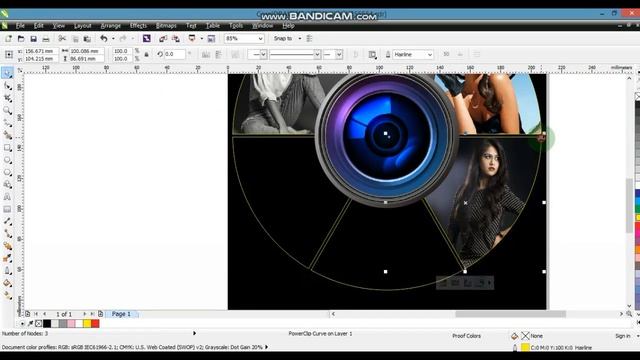
Task: Cut selection with the scissors icon
Action: [62, 38]
